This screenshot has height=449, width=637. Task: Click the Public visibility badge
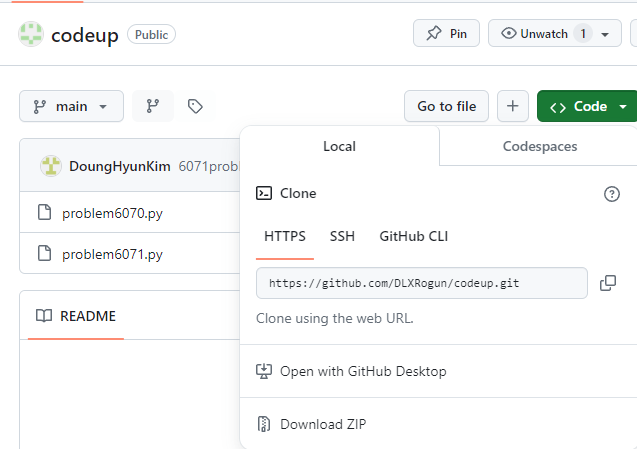pos(152,35)
